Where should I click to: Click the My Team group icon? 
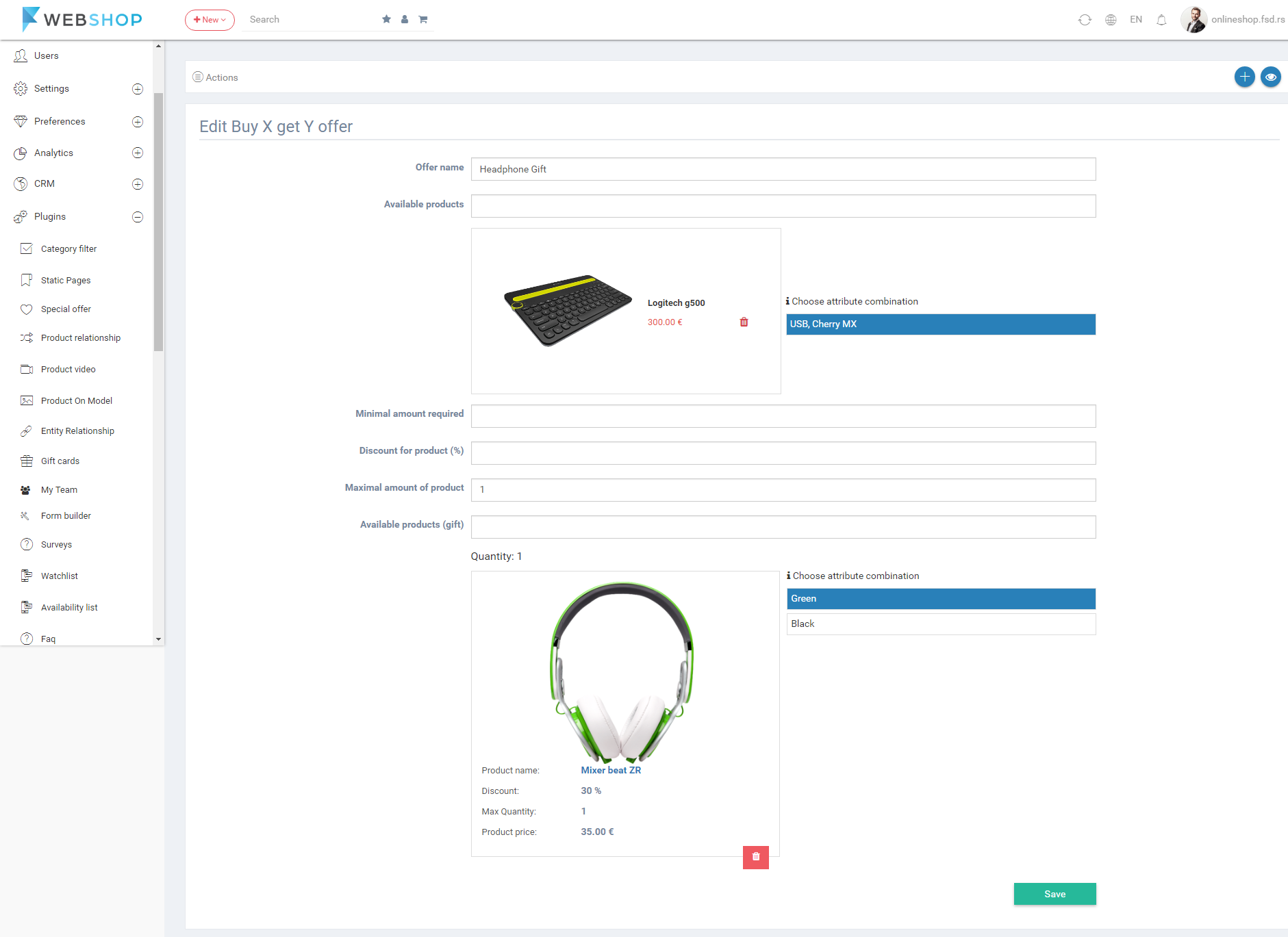[x=25, y=489]
